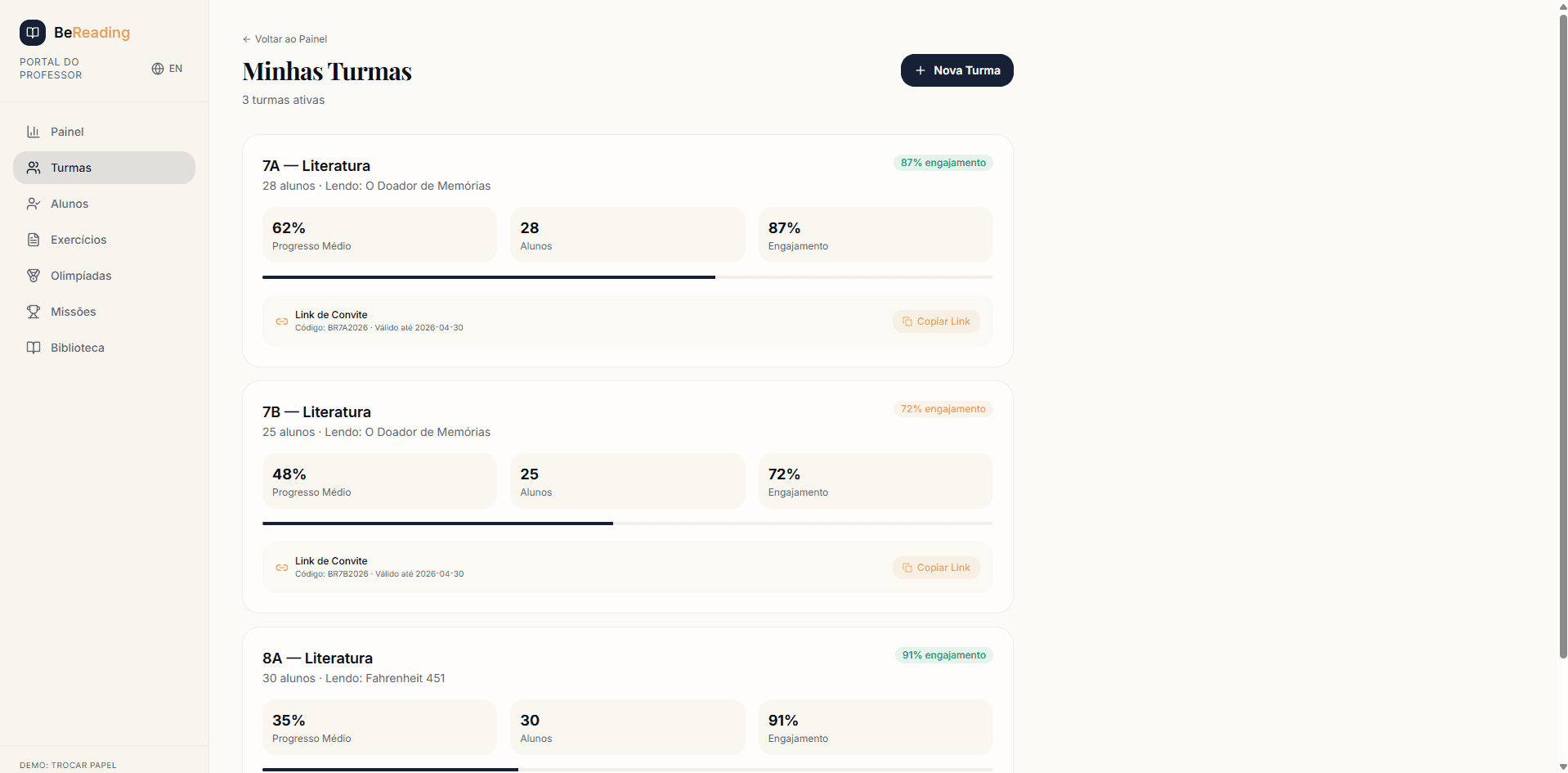This screenshot has width=1568, height=773.
Task: Click the copy icon in 7A Copiar Link
Action: pos(907,321)
